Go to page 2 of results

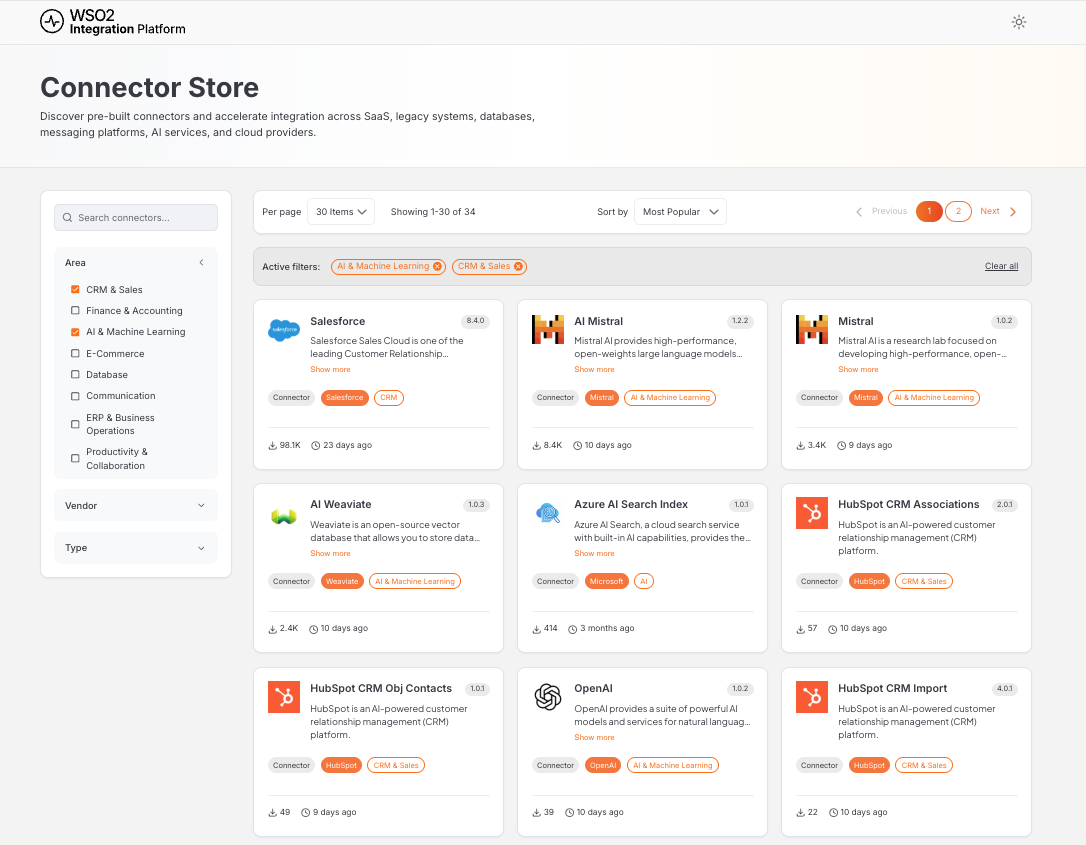[x=958, y=211]
